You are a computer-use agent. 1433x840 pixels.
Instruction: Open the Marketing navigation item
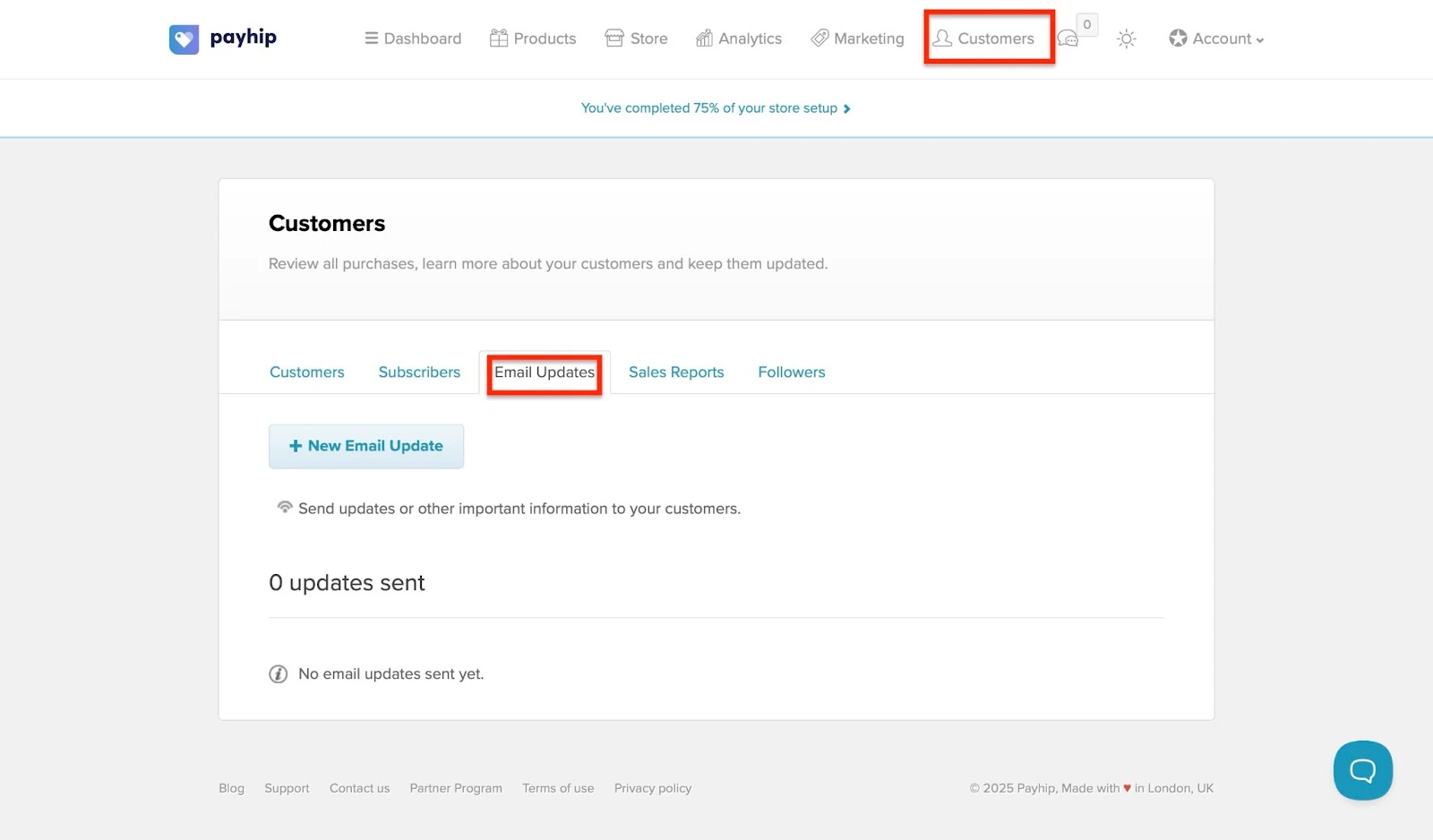point(857,39)
